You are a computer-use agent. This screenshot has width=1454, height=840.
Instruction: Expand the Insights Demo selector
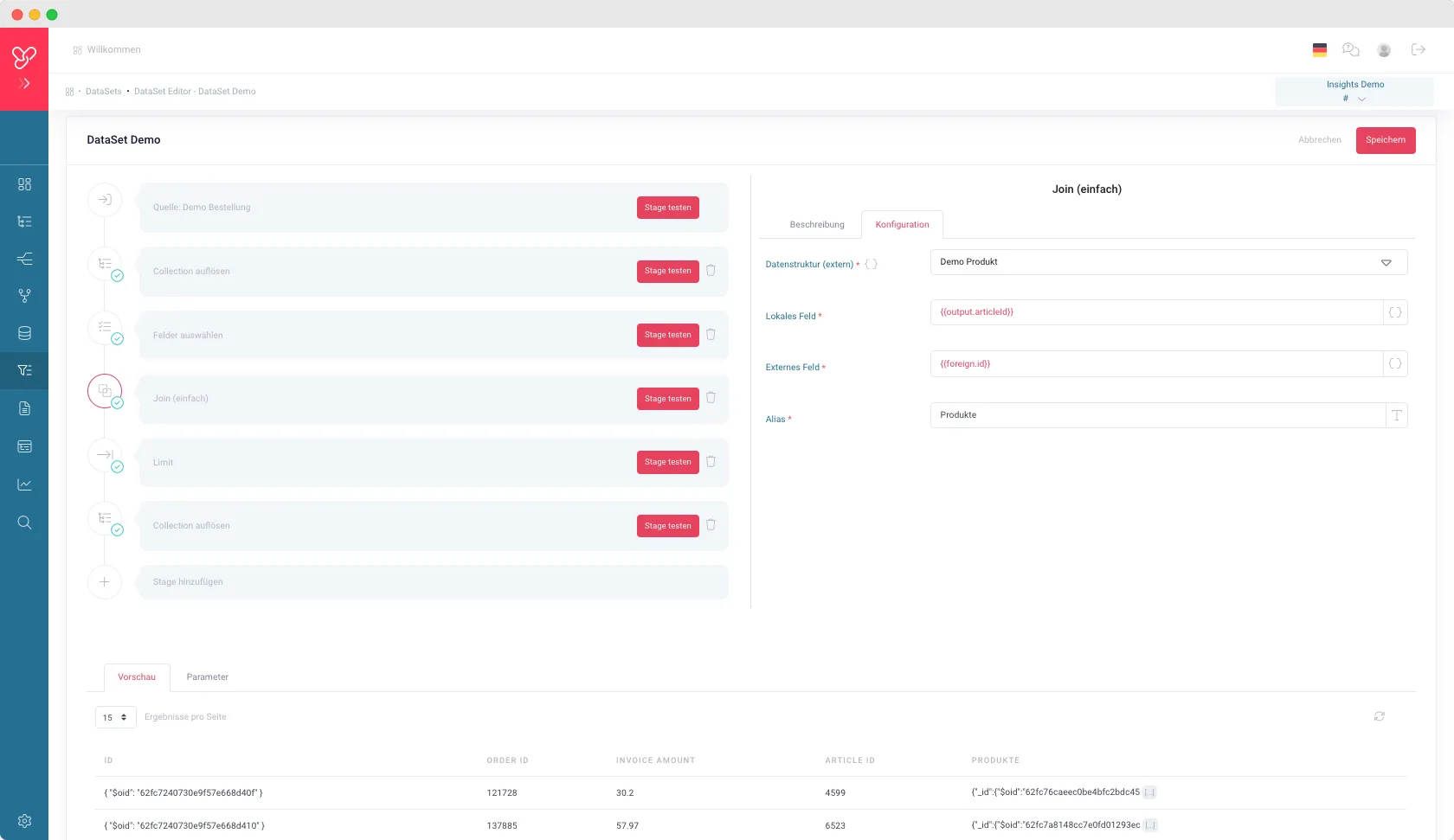tap(1354, 92)
